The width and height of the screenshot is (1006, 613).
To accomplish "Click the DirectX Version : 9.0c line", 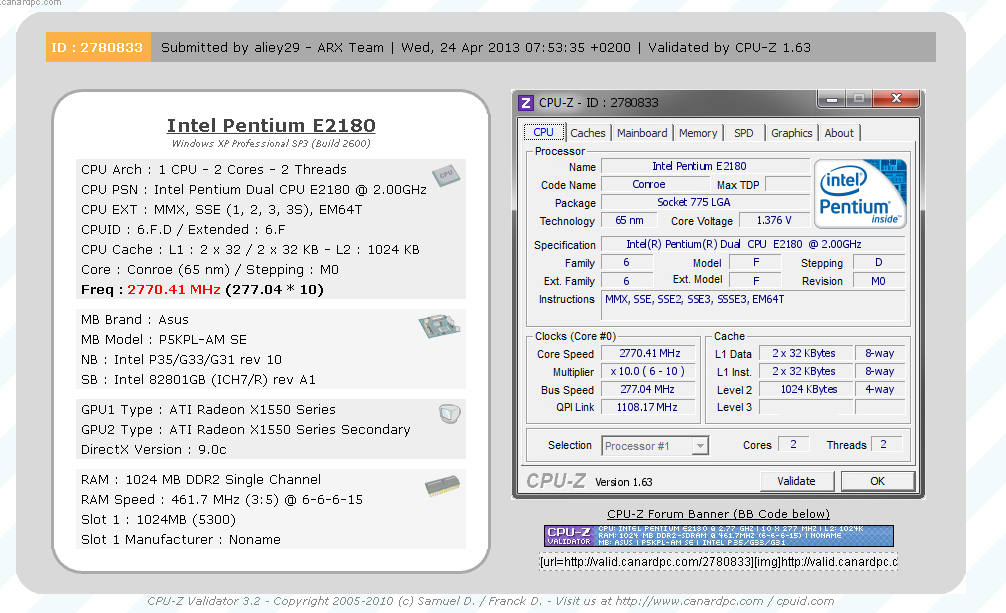I will (x=153, y=449).
